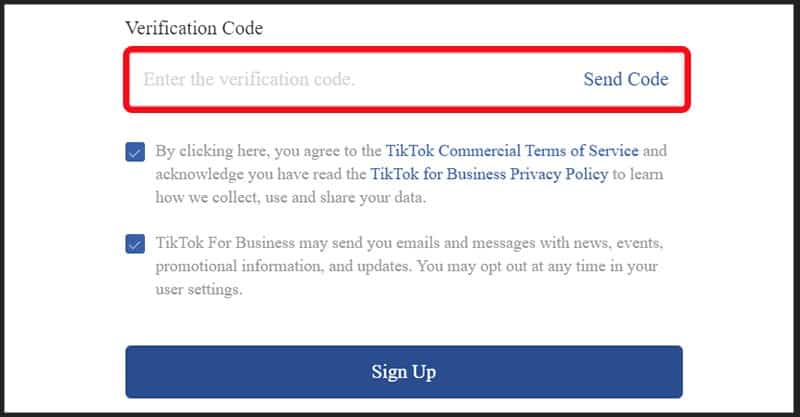Click "Enter the verification code." placeholder text

click(248, 79)
